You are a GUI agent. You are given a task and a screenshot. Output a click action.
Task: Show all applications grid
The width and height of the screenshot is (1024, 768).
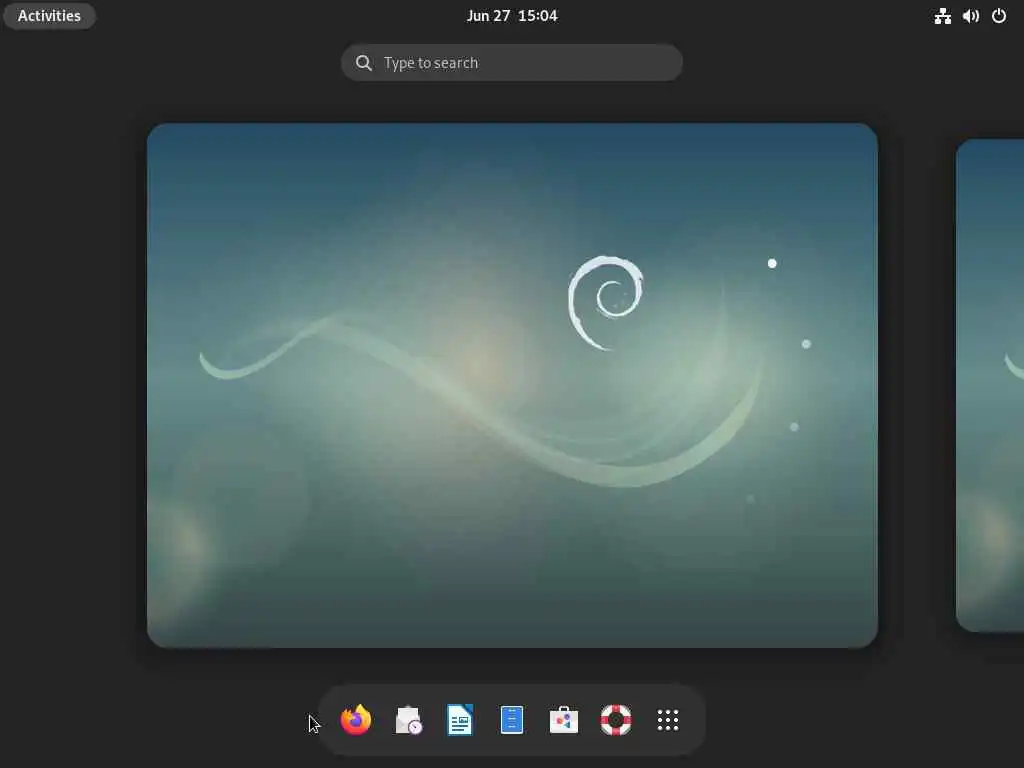667,720
